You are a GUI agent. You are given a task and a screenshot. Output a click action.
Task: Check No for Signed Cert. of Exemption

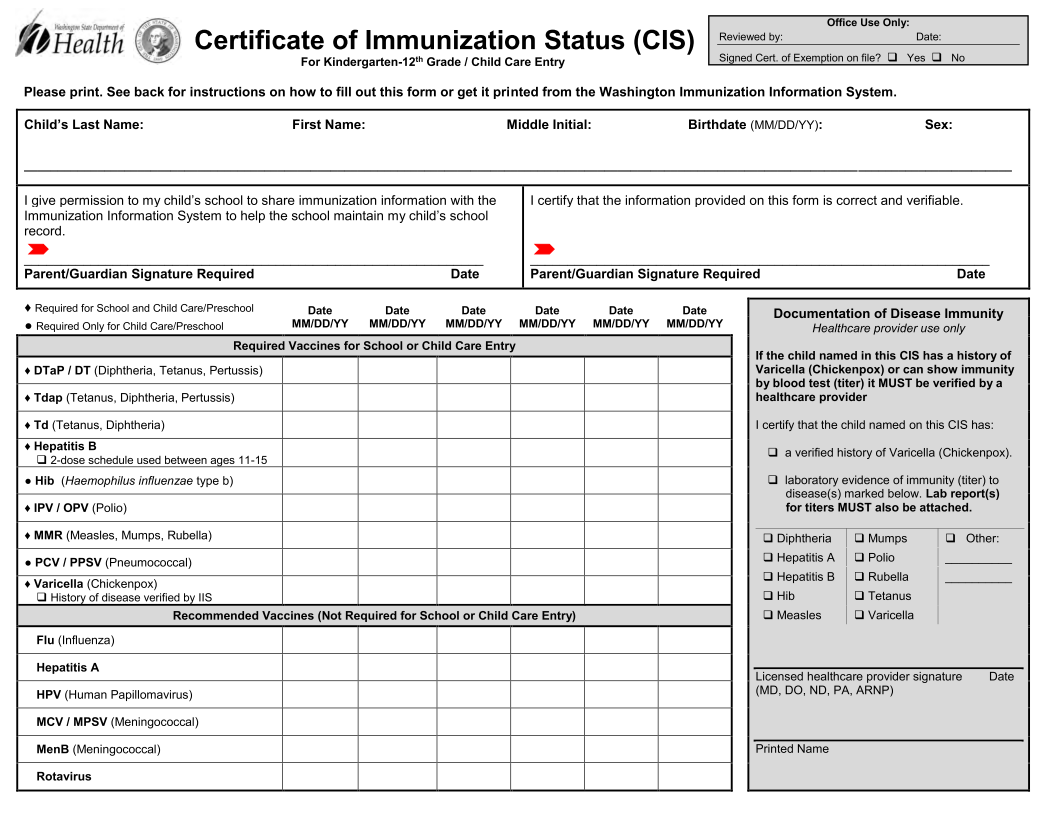(937, 57)
